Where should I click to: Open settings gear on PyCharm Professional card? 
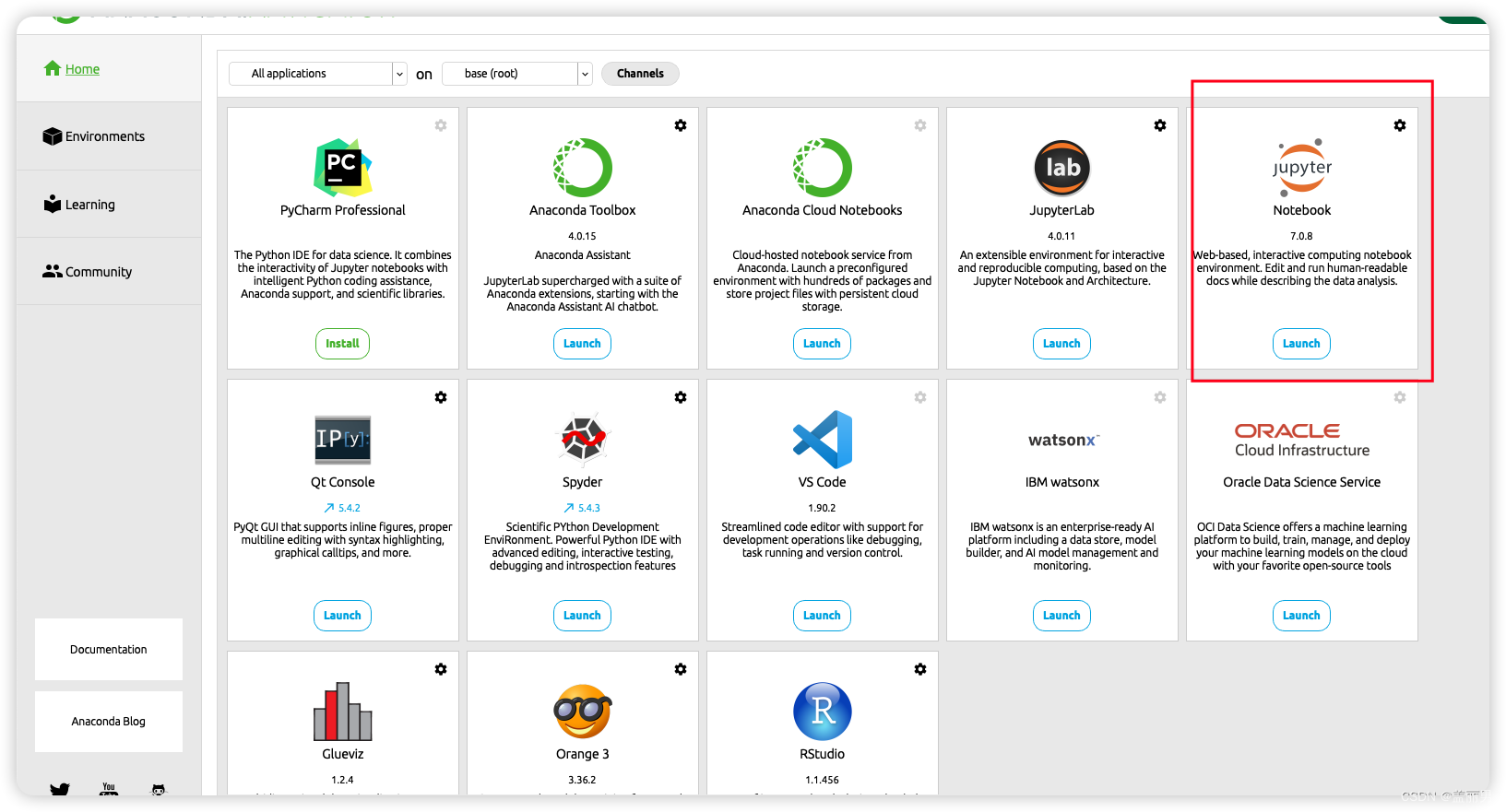[441, 125]
